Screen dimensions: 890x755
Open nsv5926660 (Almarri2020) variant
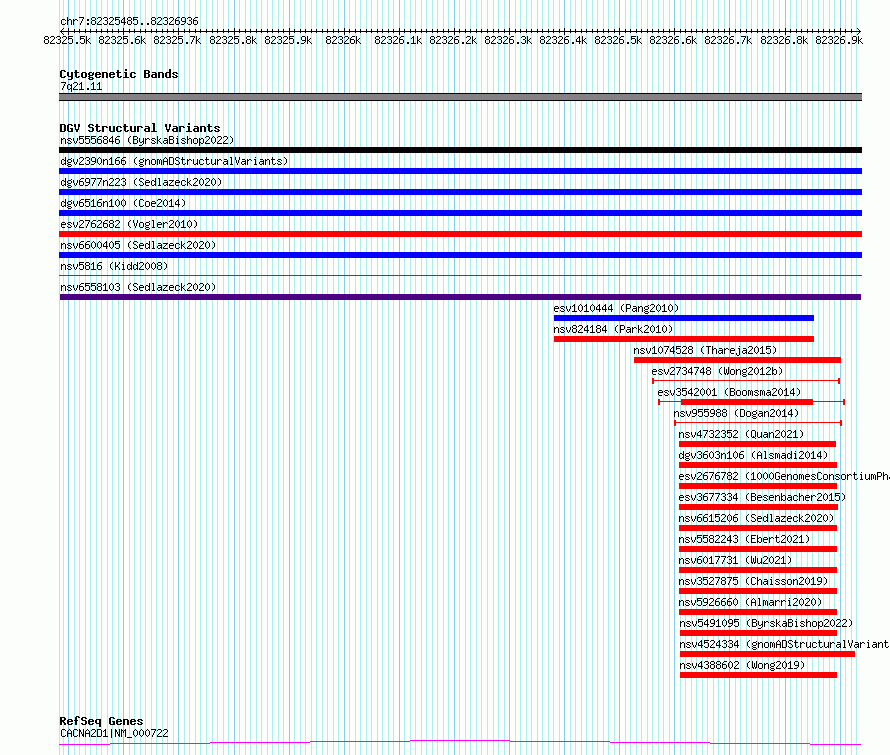(x=750, y=602)
